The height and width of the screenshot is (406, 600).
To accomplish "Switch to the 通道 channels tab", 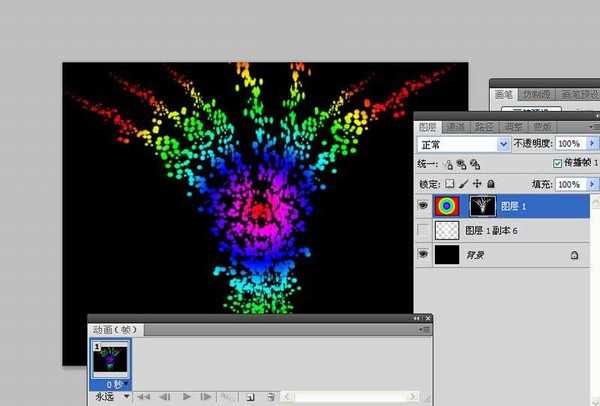I will (x=455, y=127).
